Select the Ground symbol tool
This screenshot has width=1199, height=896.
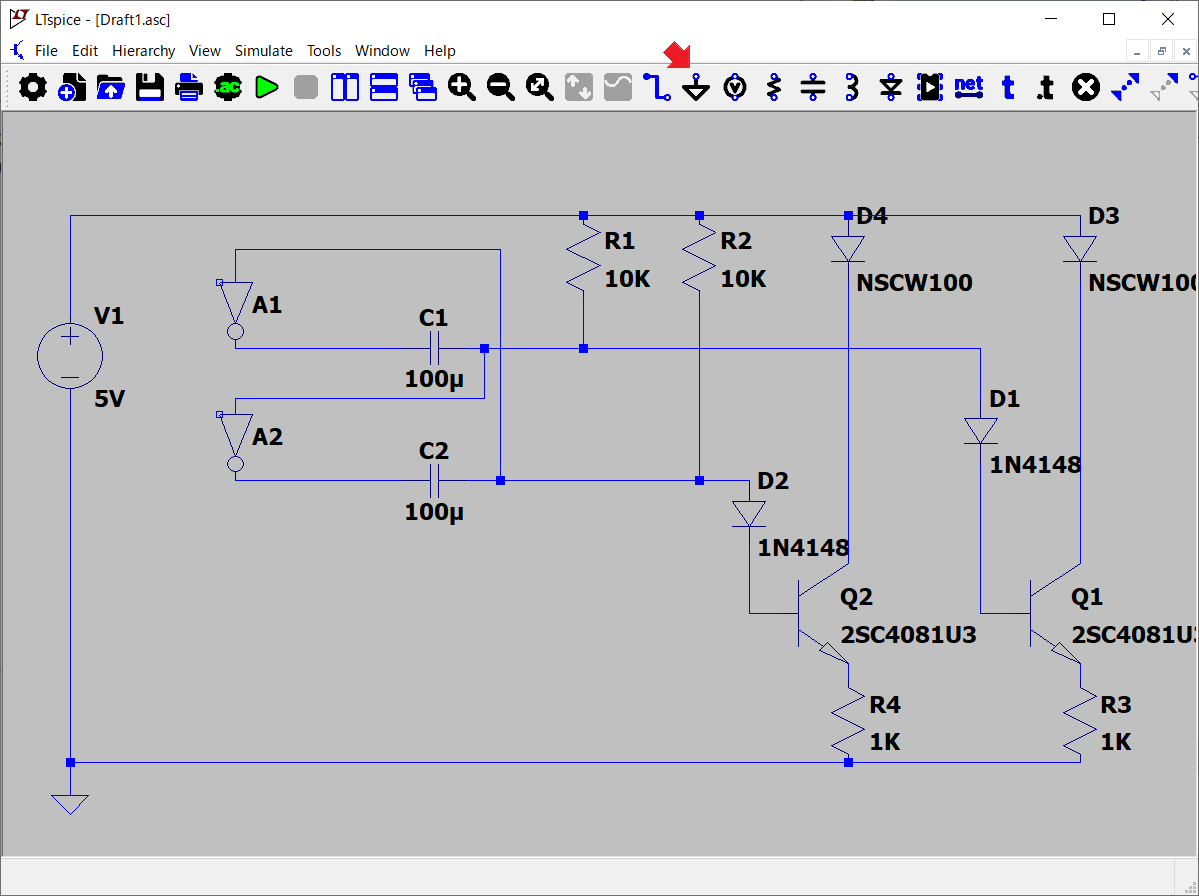696,89
